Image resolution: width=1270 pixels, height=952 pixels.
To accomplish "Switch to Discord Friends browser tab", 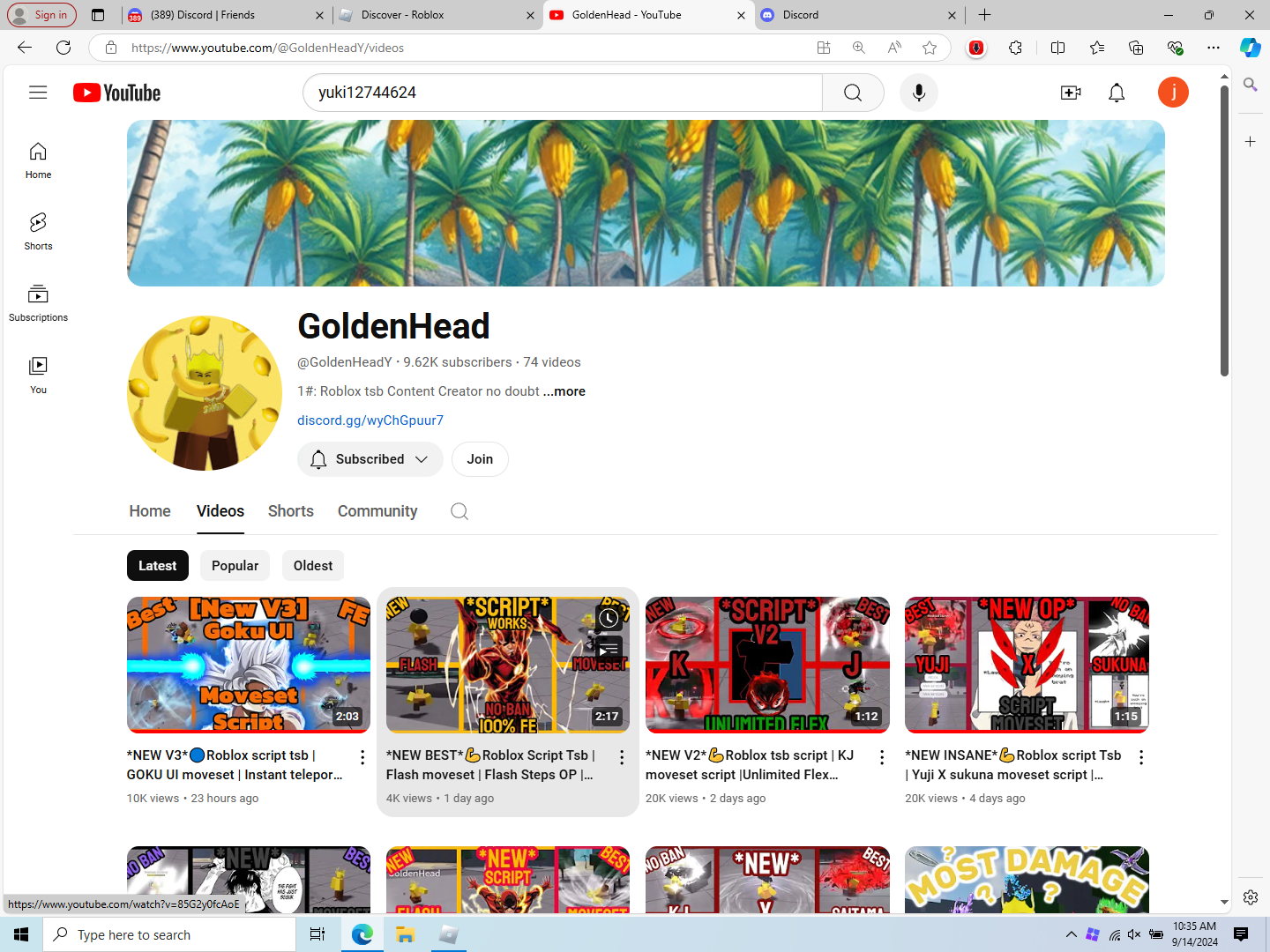I will (226, 15).
